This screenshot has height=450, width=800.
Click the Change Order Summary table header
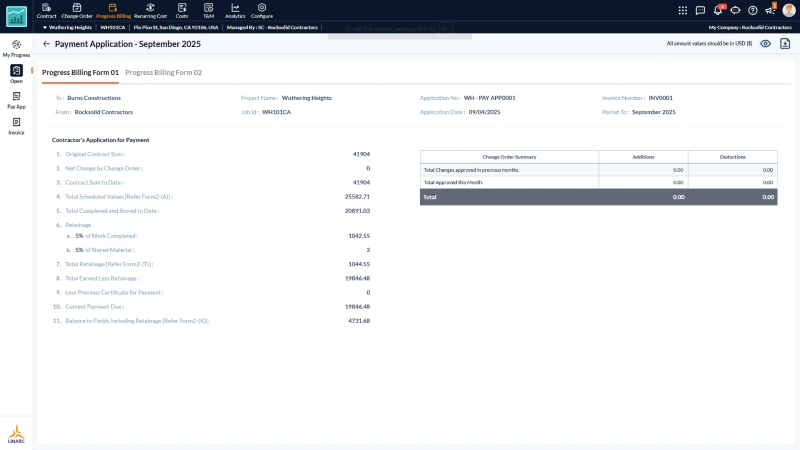click(509, 157)
